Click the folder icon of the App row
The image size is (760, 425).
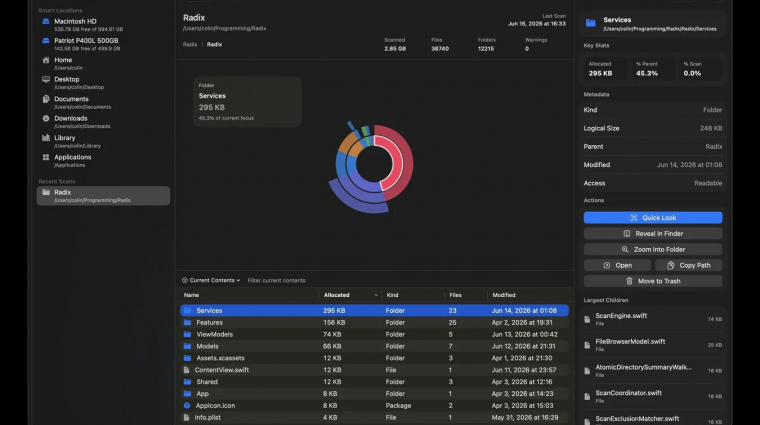coord(187,394)
